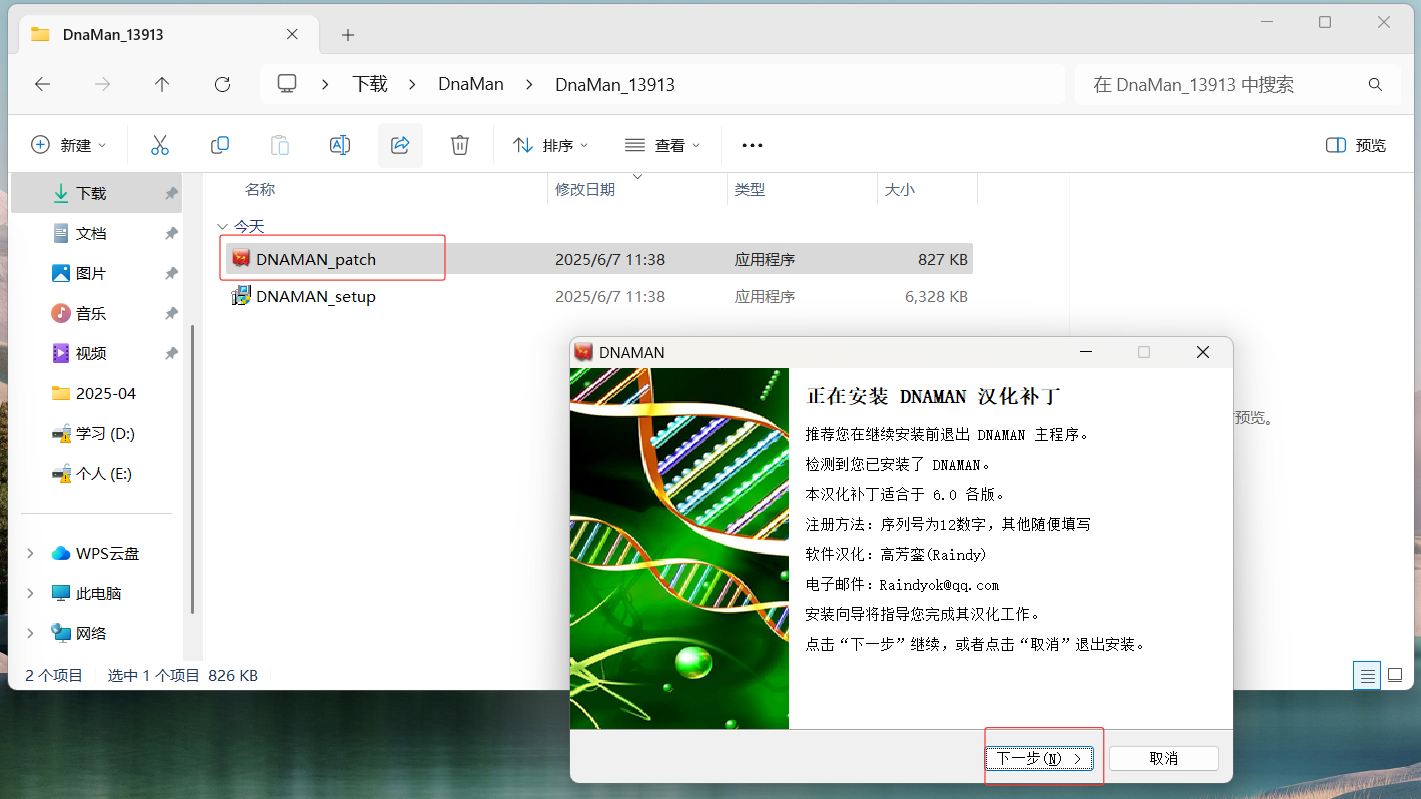Minimize the DNAMAN installer window
Image resolution: width=1421 pixels, height=799 pixels.
point(1085,352)
